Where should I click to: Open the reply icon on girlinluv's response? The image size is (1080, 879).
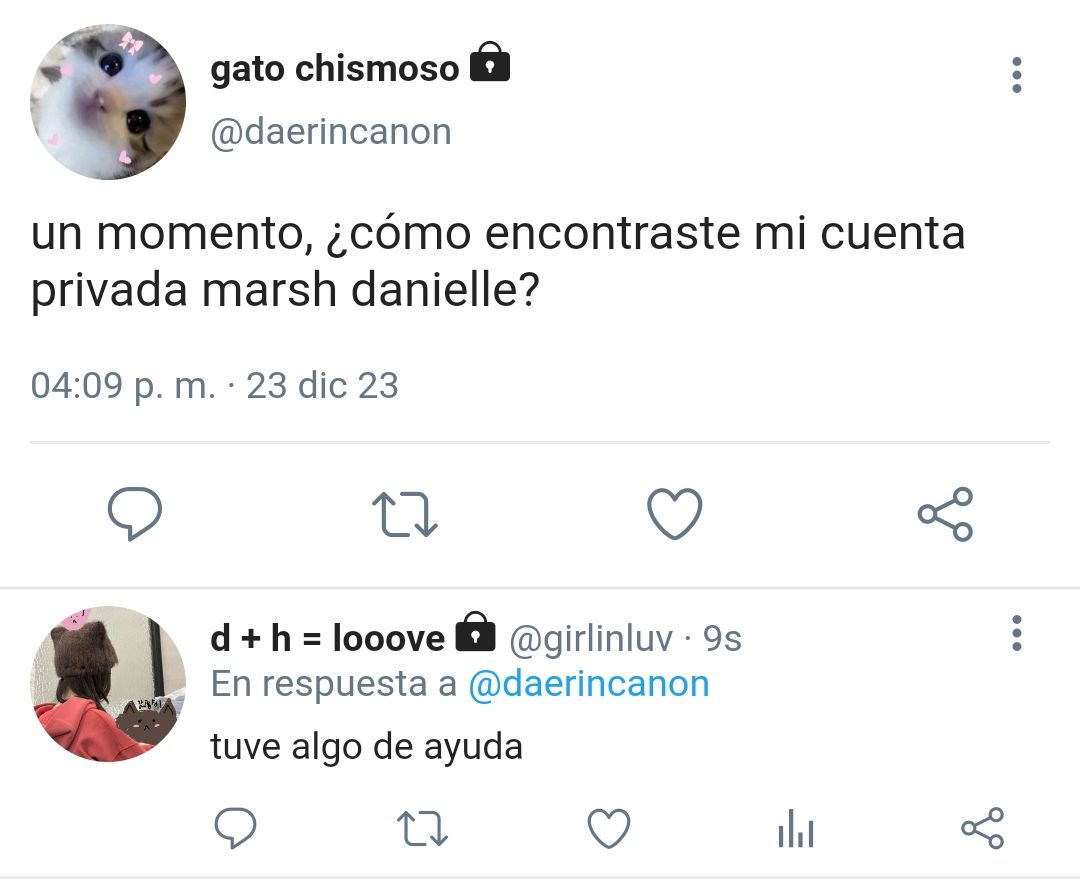(235, 827)
